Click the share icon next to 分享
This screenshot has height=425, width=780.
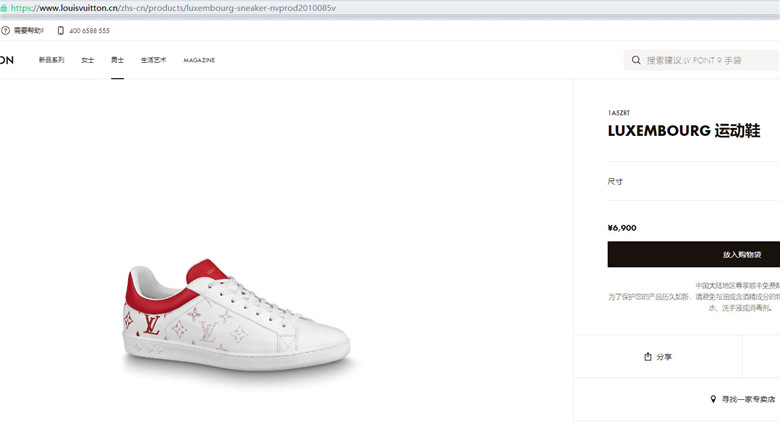(648, 356)
